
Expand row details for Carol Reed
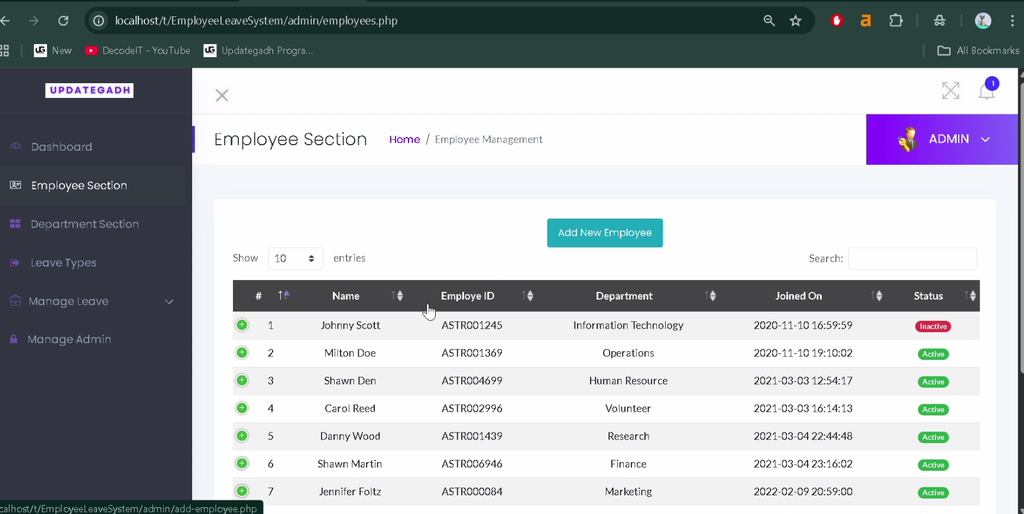[x=242, y=408]
